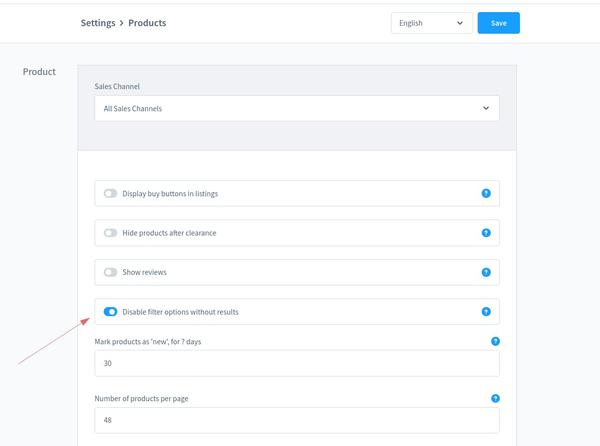
Task: Turn on the Show reviews switch
Action: 110,272
